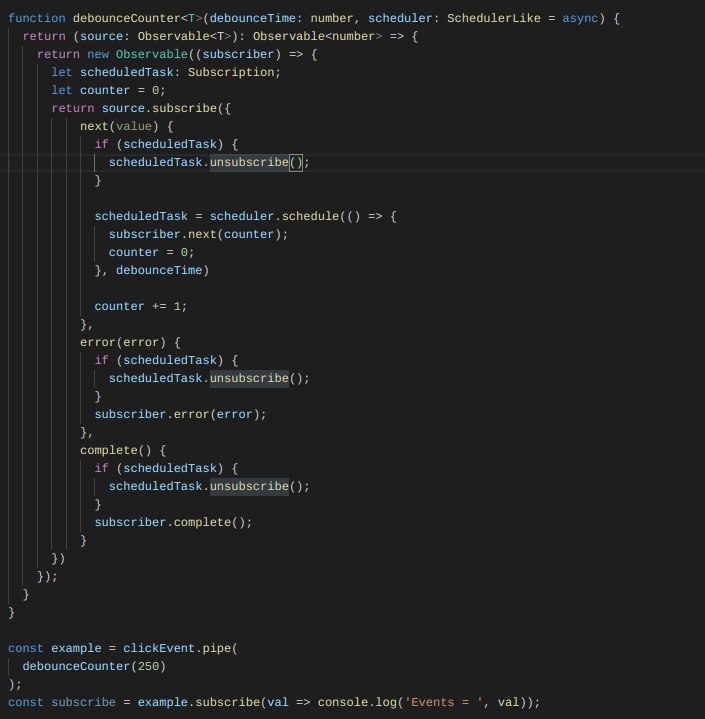Viewport: 705px width, 719px height.
Task: Click 'clickEvent.pipe(' call
Action: 180,648
